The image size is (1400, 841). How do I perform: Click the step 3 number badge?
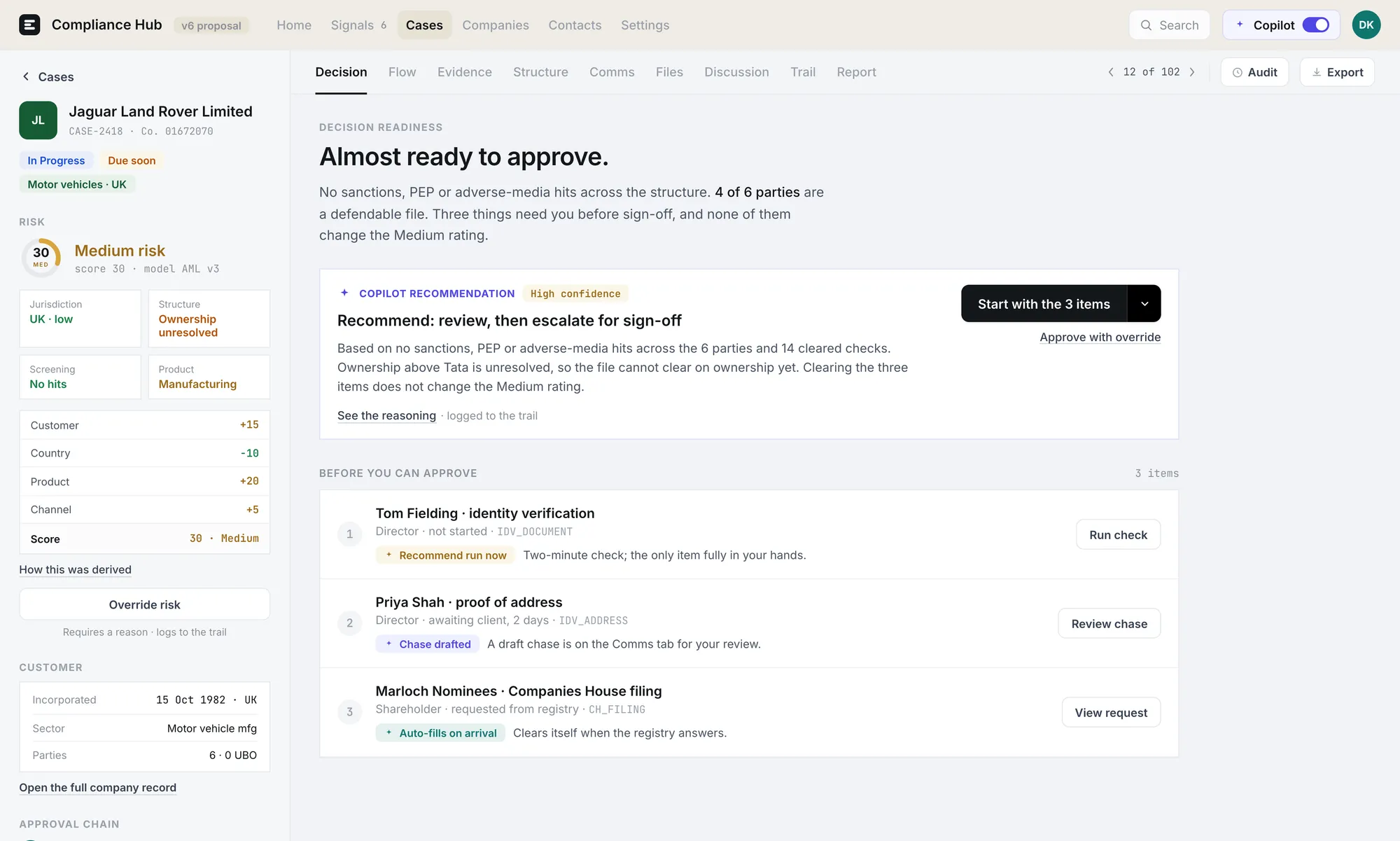click(349, 712)
